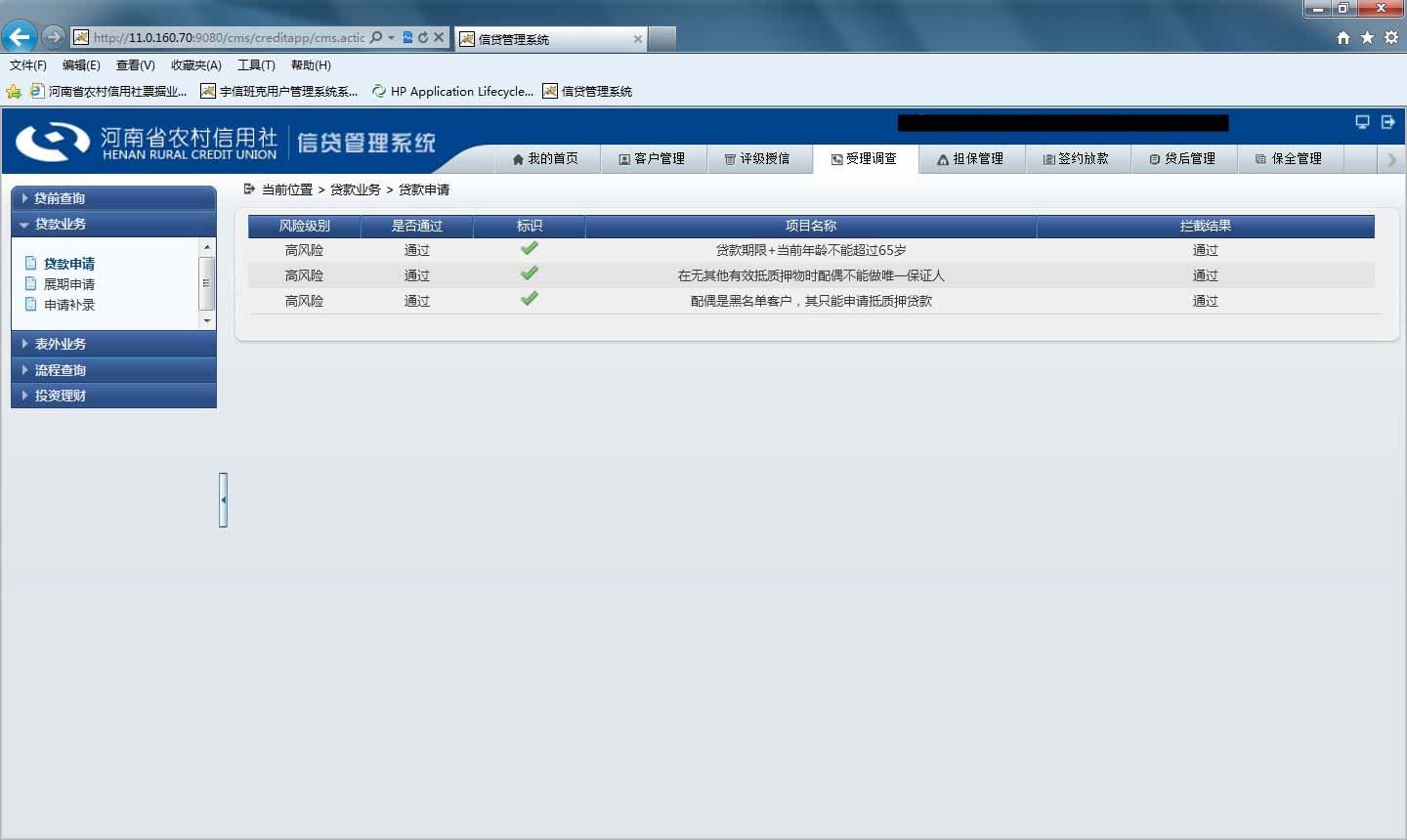
Task: Click the Henan Rural Credit Union logo
Action: coord(147,142)
